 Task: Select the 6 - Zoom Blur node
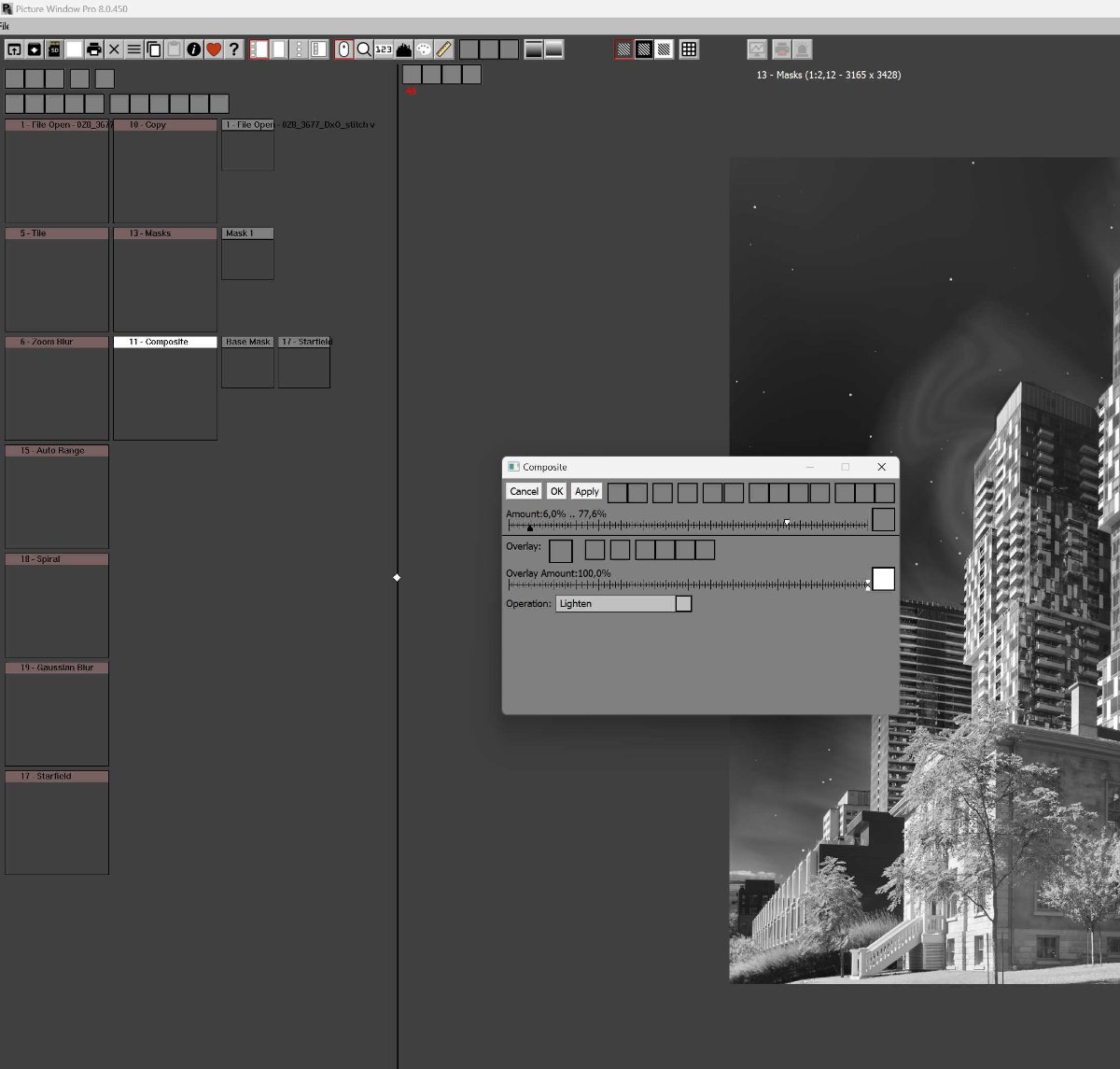click(x=57, y=342)
